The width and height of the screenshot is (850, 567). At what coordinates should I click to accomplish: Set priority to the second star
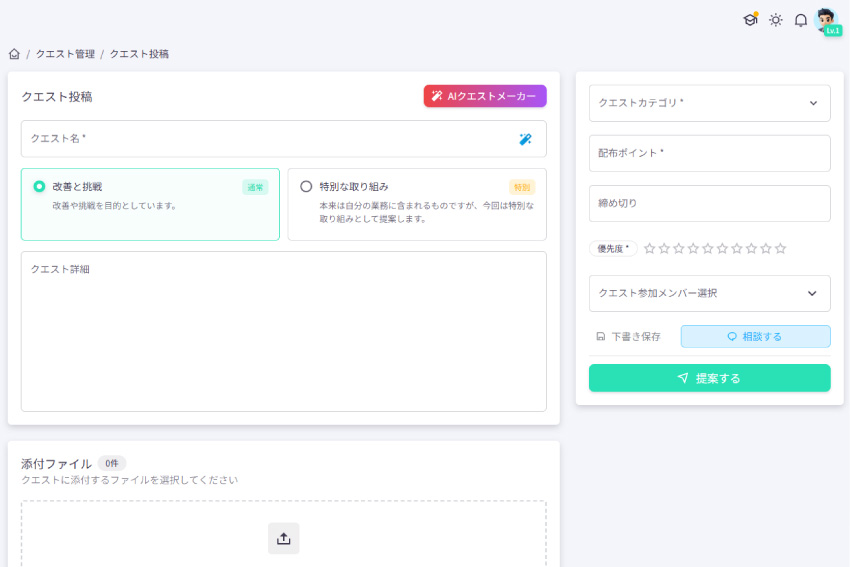[664, 249]
